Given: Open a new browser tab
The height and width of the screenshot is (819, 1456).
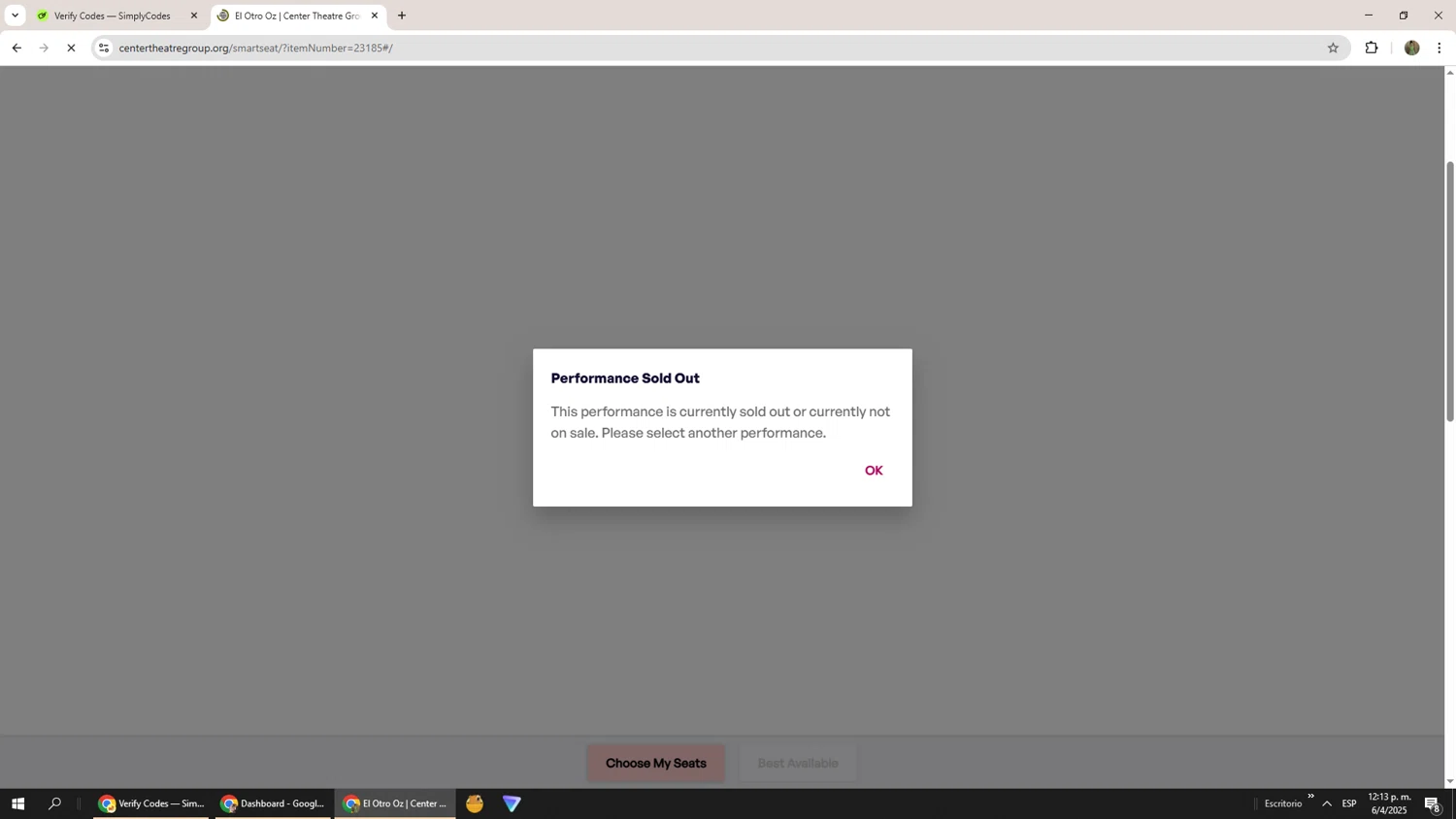Looking at the screenshot, I should (x=402, y=16).
